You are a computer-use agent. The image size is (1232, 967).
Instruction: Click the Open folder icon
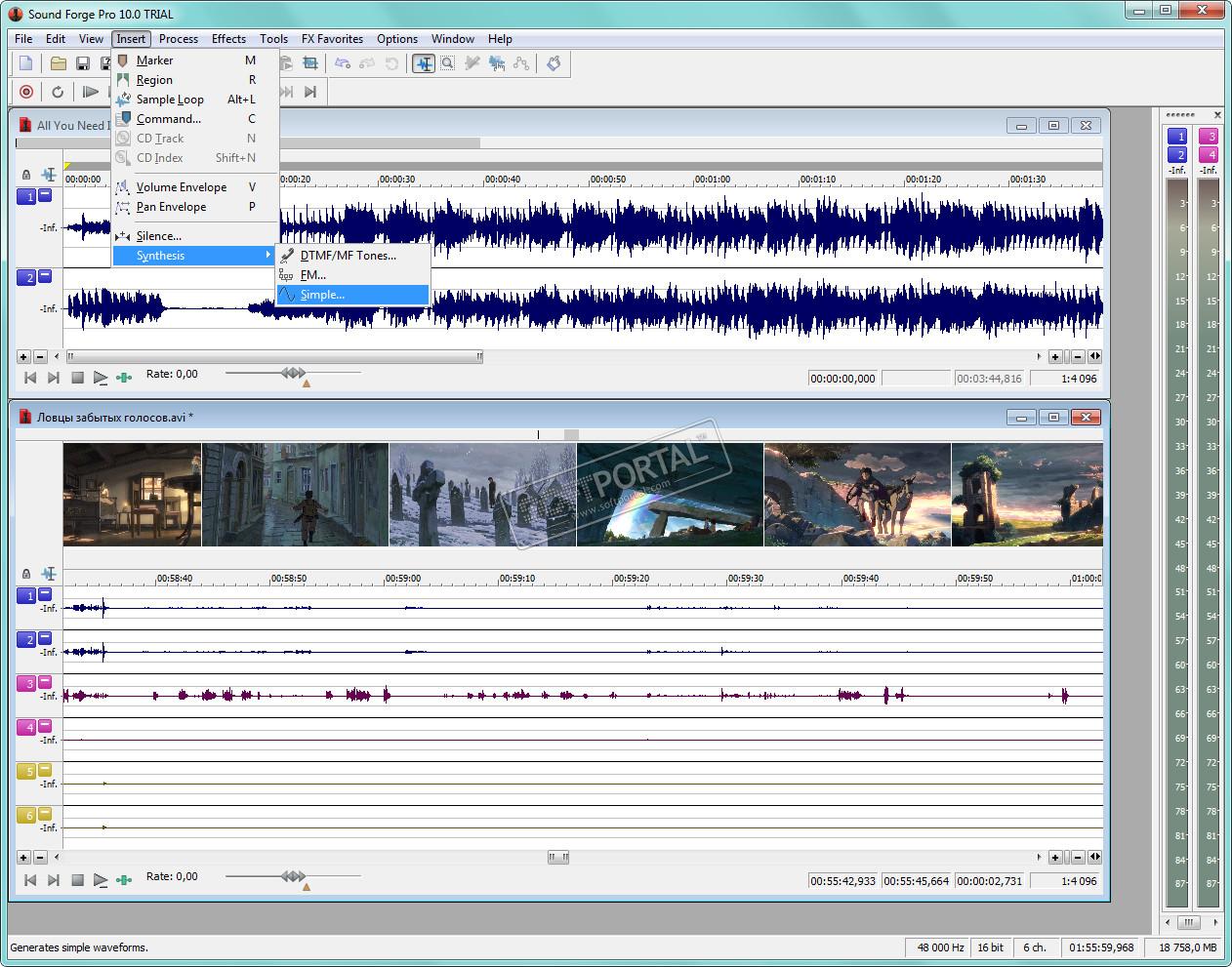pyautogui.click(x=59, y=63)
